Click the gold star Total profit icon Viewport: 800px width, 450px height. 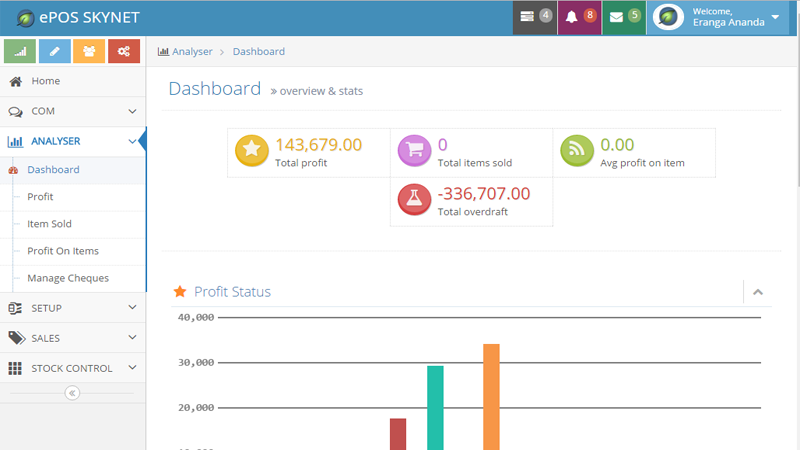(x=252, y=151)
